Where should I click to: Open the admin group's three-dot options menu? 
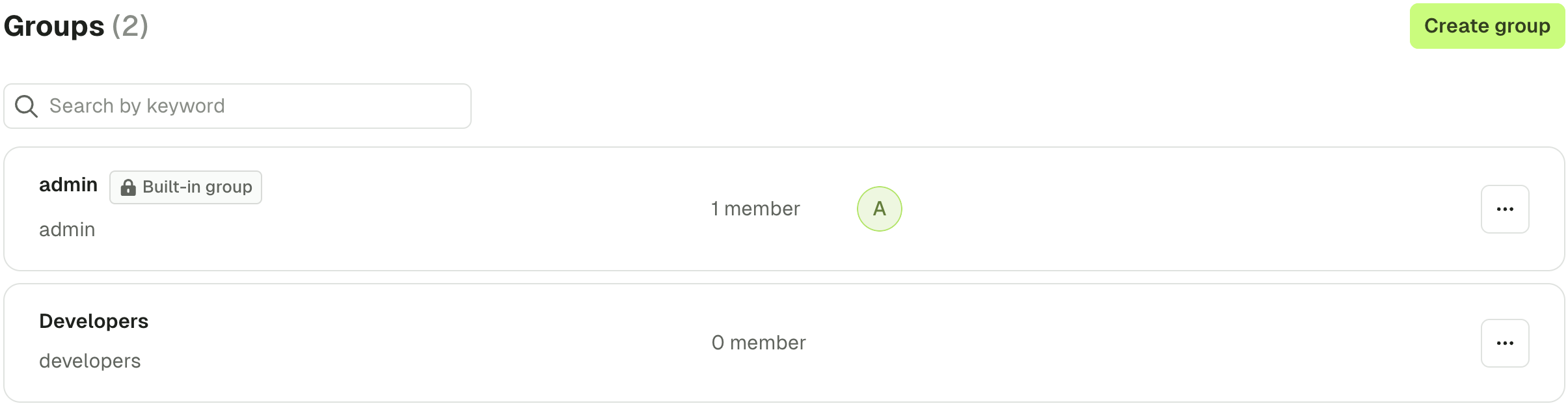pyautogui.click(x=1505, y=209)
